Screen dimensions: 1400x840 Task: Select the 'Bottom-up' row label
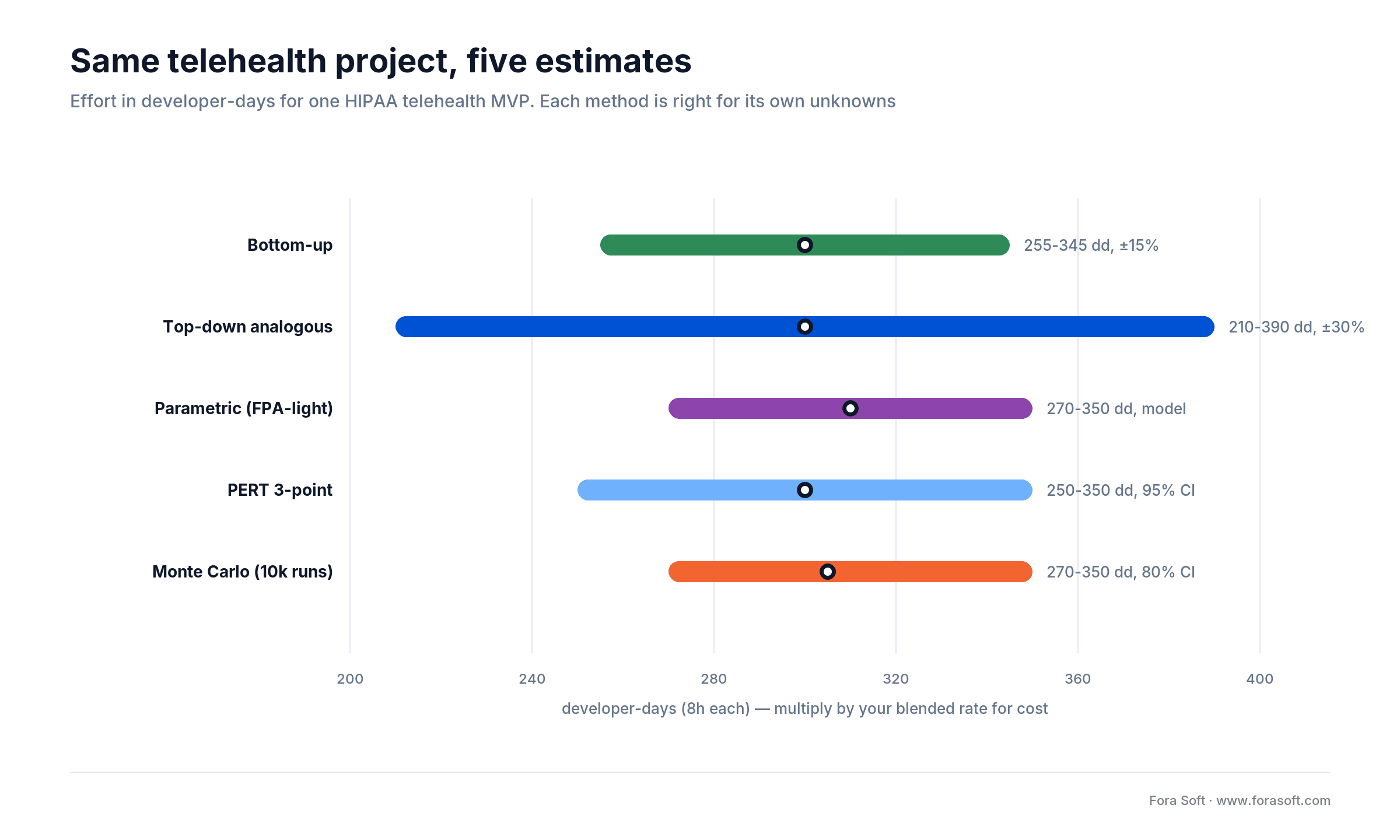pos(290,245)
